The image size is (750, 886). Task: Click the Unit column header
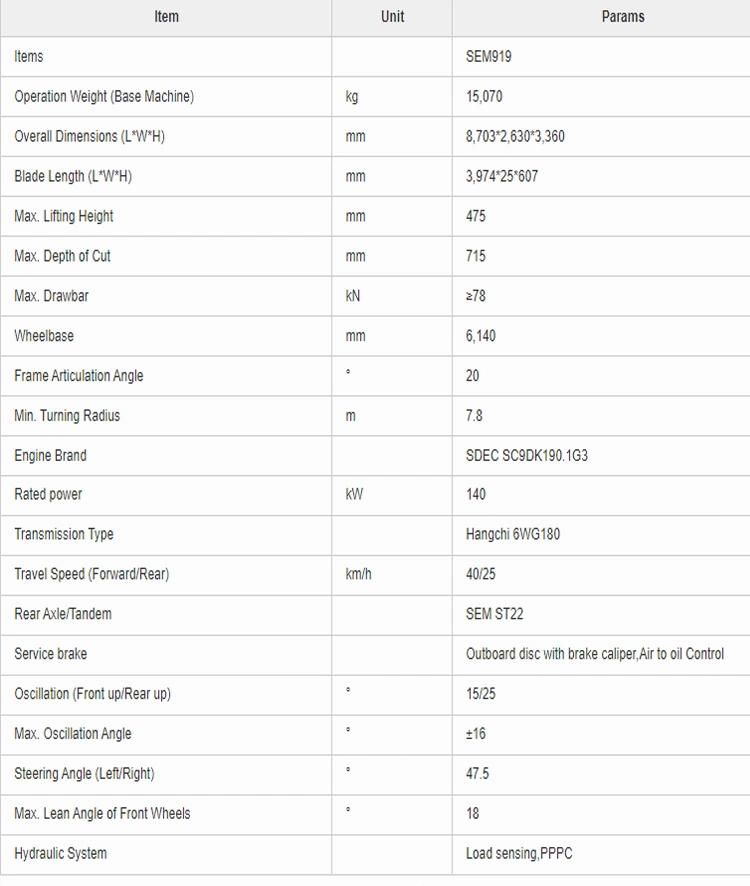coord(392,17)
